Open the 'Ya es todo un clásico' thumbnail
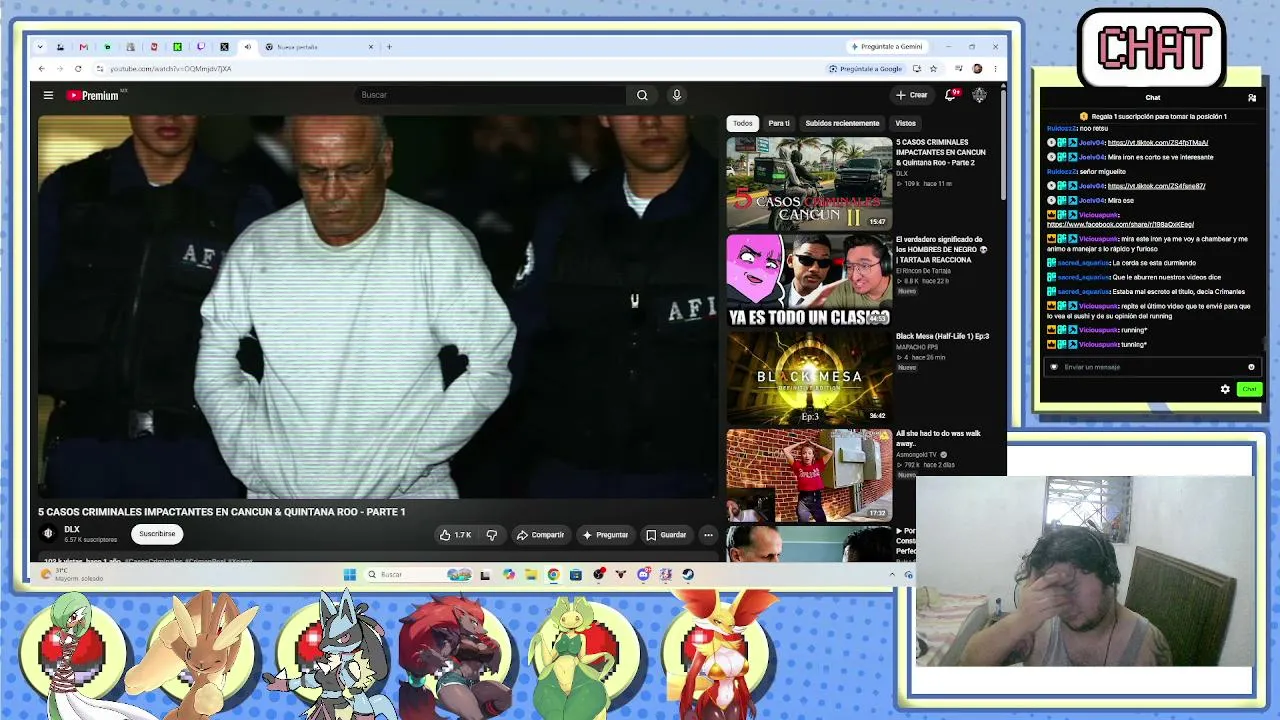 809,281
